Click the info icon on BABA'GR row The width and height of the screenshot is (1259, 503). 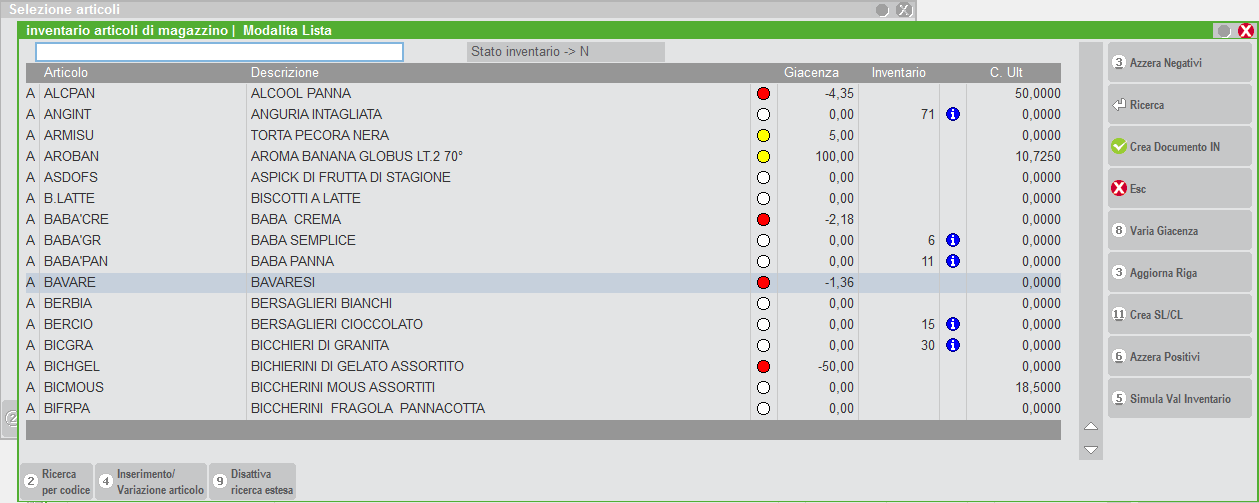click(x=952, y=241)
